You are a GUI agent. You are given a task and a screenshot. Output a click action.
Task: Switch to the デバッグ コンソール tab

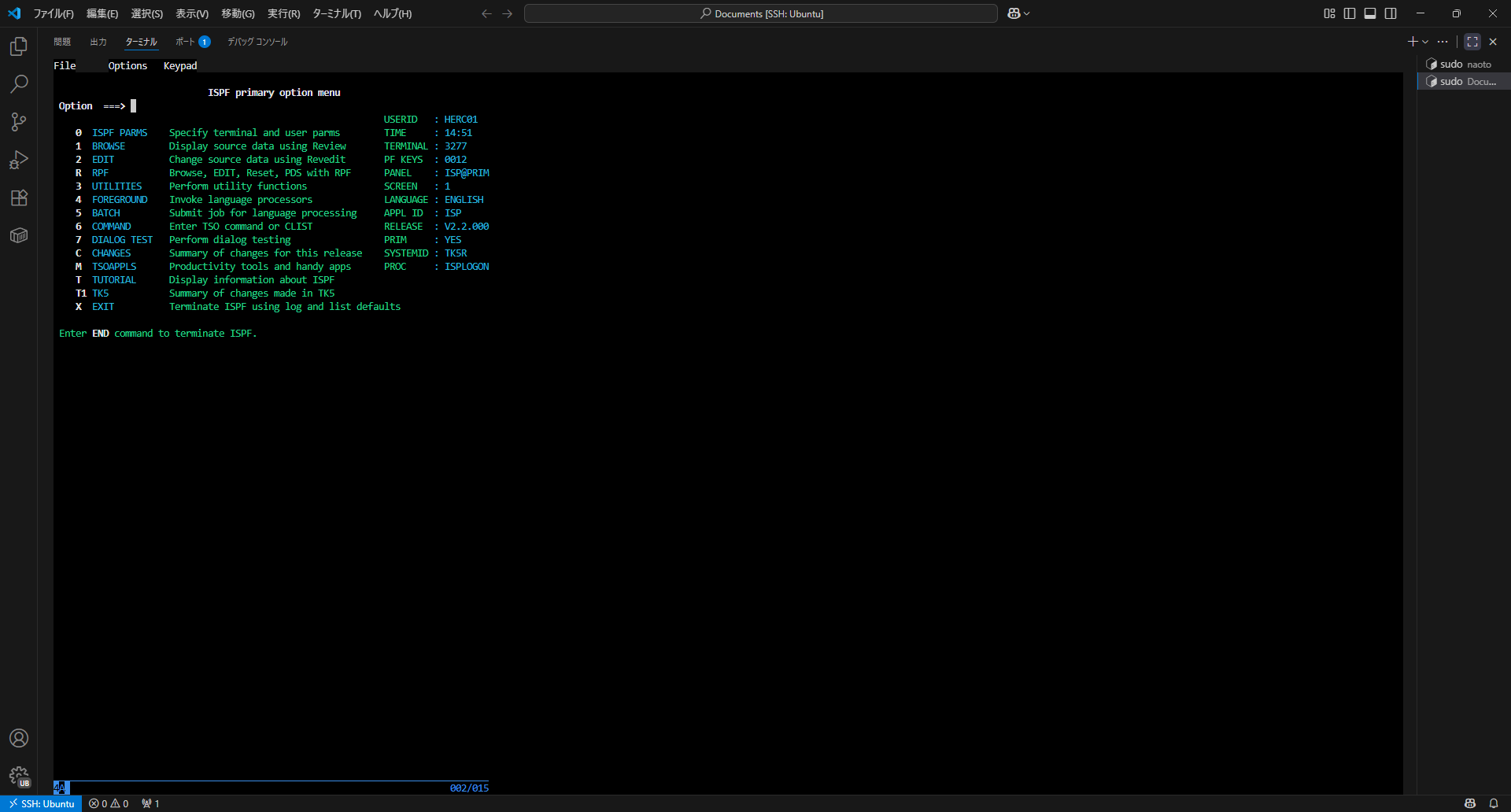(257, 42)
